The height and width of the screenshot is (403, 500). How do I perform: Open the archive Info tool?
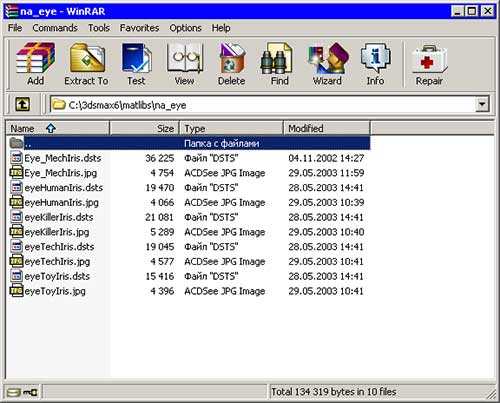point(375,58)
